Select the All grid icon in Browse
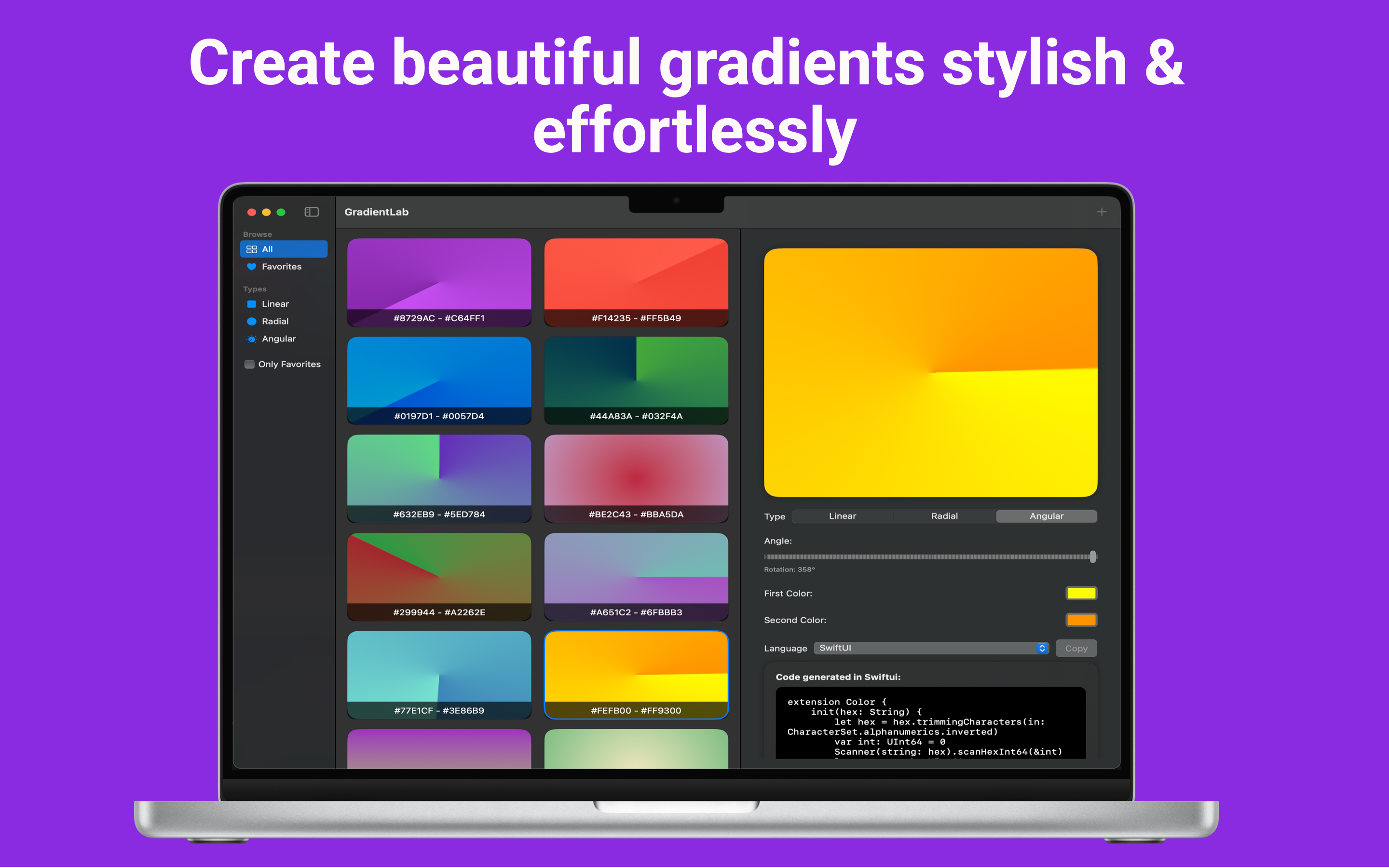The image size is (1389, 868). coord(251,249)
